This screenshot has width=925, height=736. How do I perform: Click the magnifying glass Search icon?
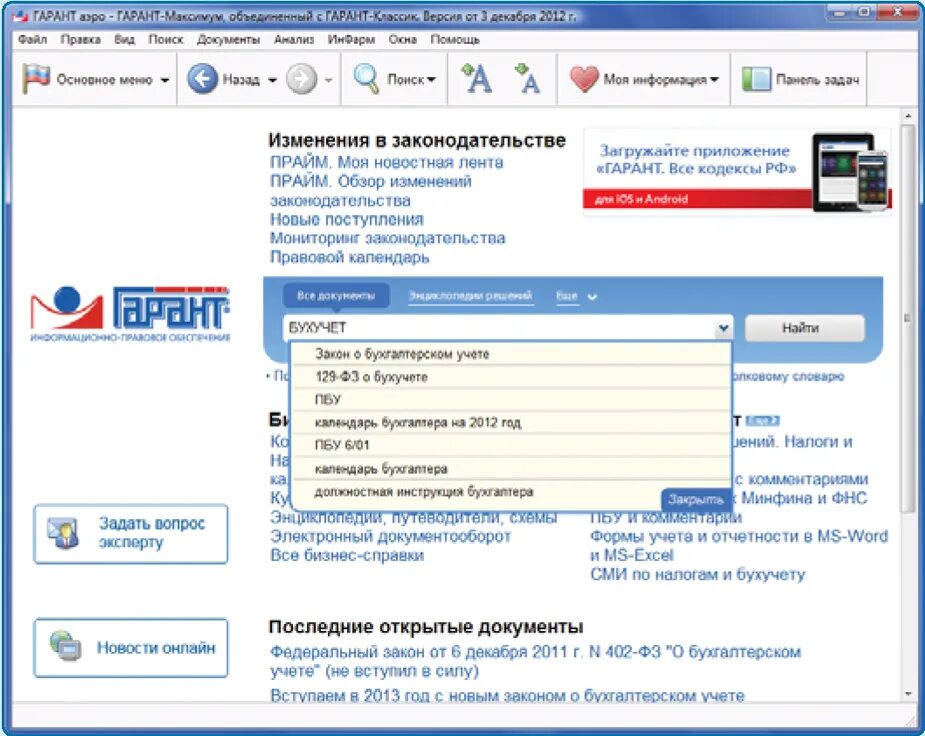[x=366, y=78]
